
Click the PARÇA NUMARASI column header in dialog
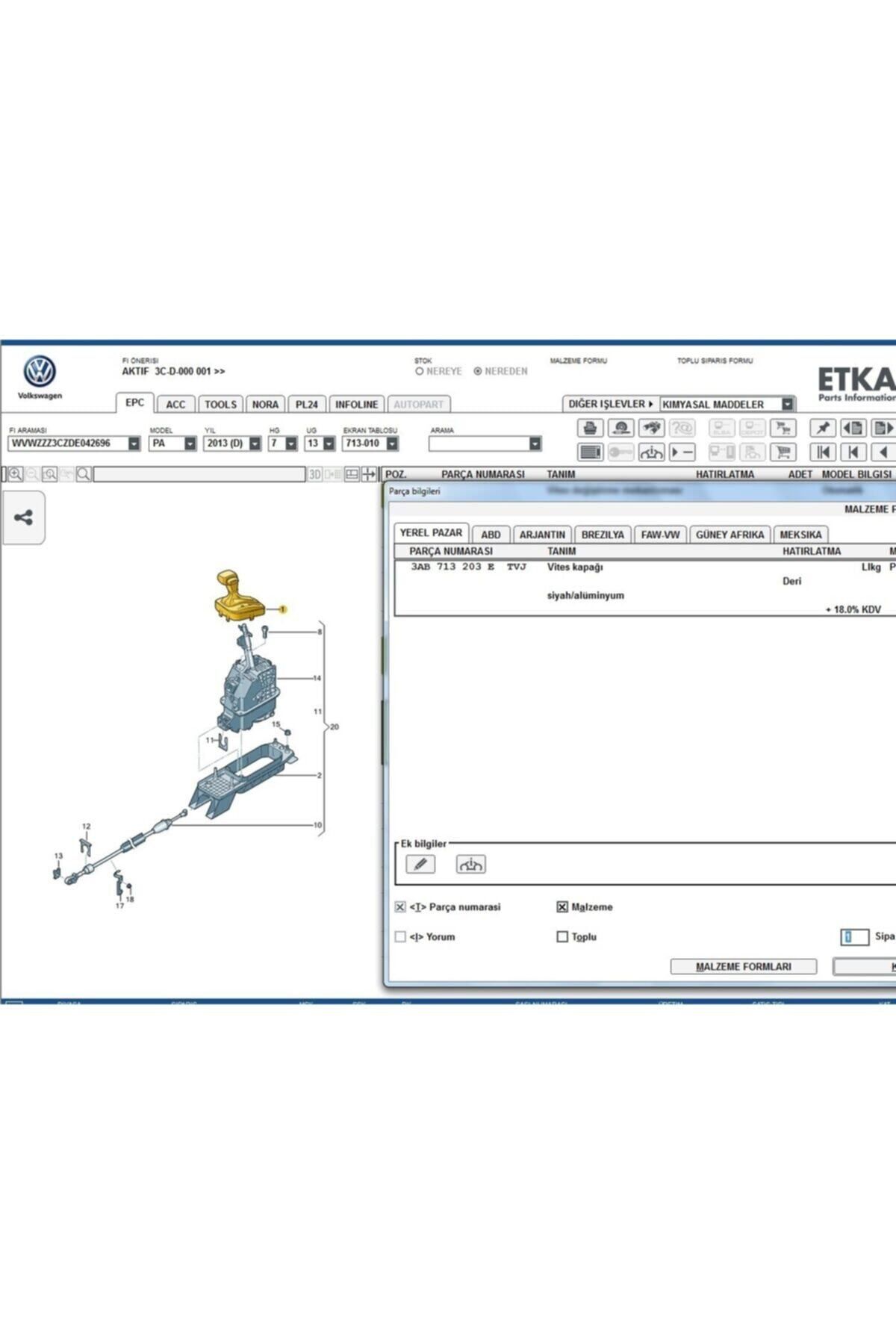coord(451,551)
